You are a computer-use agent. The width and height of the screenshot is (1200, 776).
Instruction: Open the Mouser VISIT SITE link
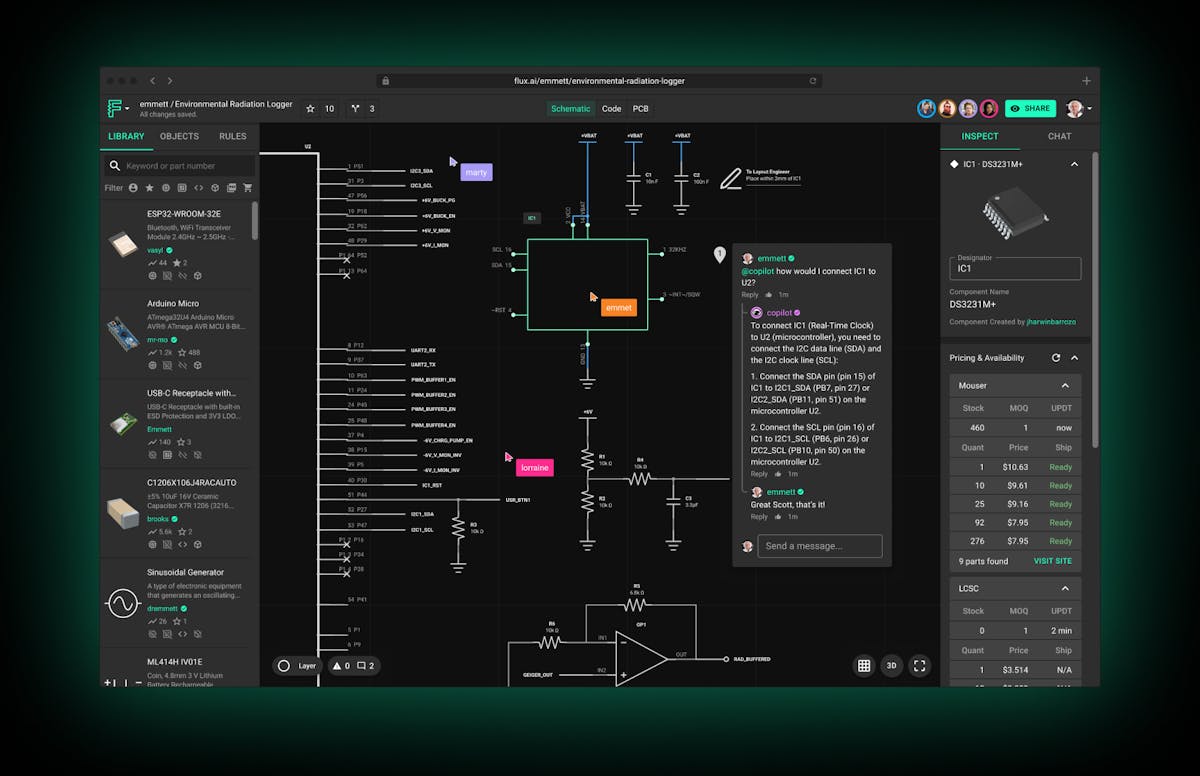[x=1053, y=561]
